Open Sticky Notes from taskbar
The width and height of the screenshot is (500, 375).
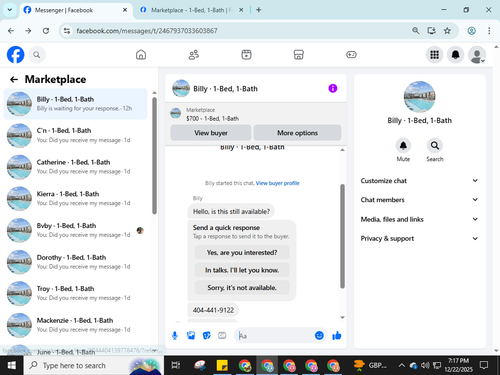(222, 366)
